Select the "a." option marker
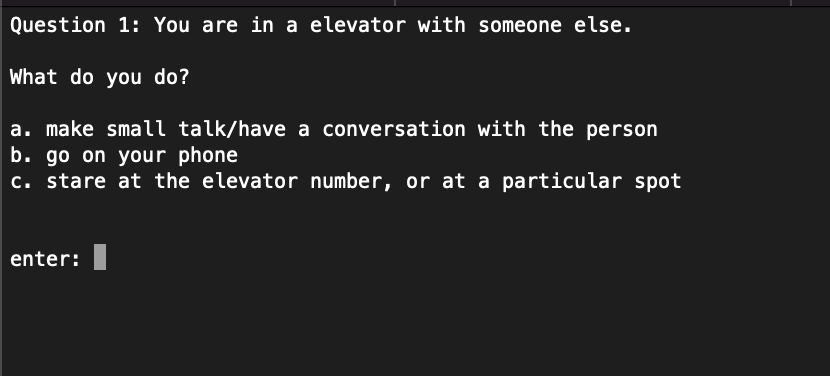This screenshot has width=830, height=376. pos(21,129)
